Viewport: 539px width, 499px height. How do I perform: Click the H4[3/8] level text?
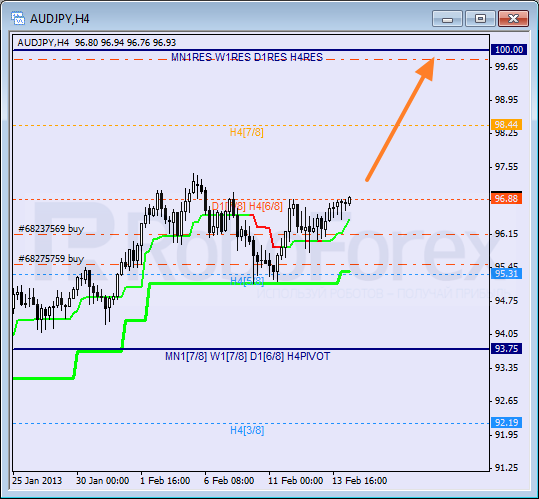247,430
